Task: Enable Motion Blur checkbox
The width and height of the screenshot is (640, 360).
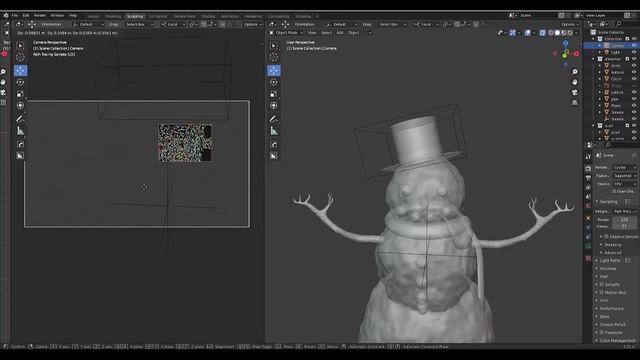Action: (x=602, y=292)
